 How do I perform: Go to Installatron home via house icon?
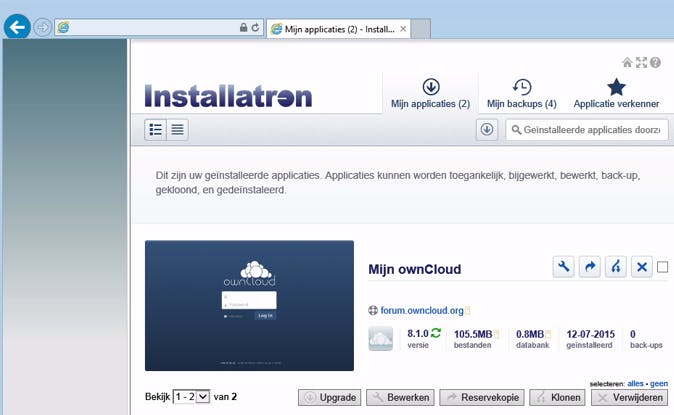click(627, 63)
